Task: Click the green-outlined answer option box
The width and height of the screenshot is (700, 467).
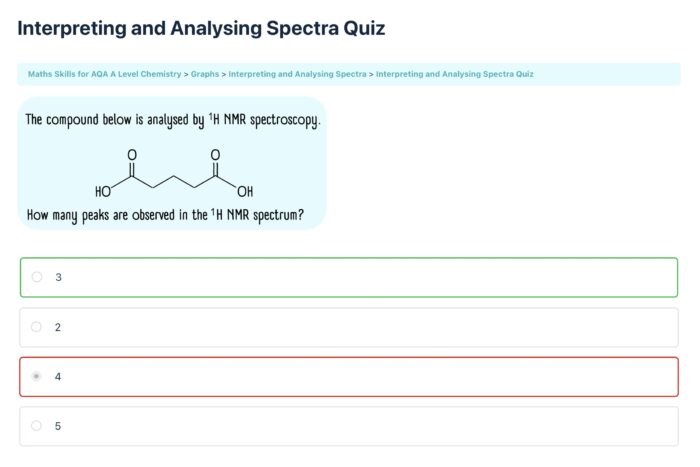Action: 349,277
